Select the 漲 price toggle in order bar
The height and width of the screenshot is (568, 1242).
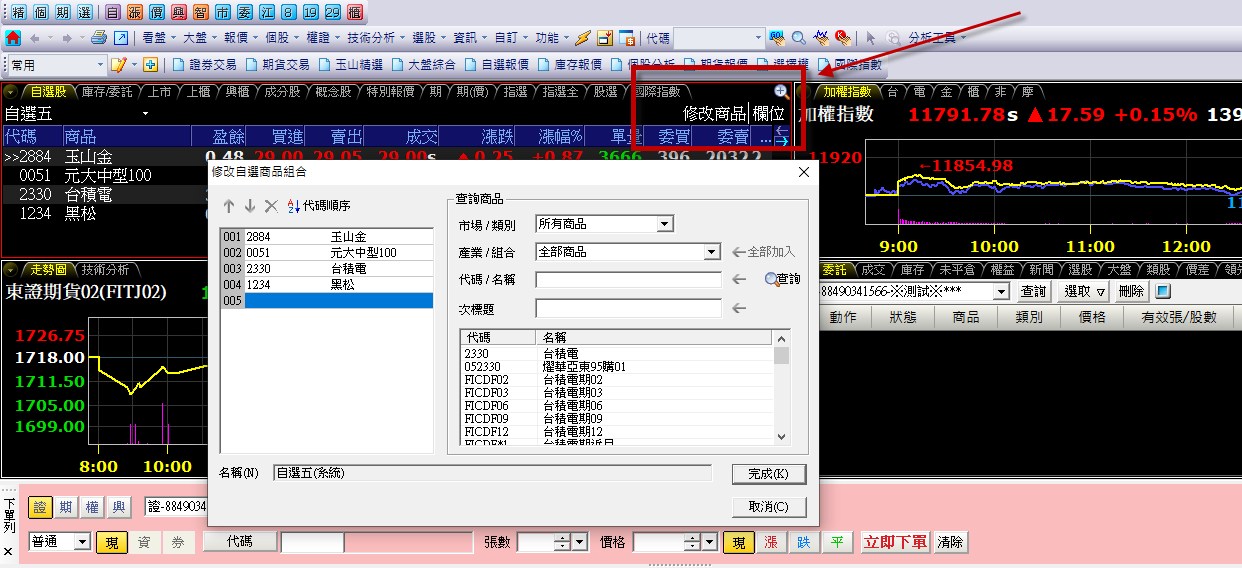(771, 542)
